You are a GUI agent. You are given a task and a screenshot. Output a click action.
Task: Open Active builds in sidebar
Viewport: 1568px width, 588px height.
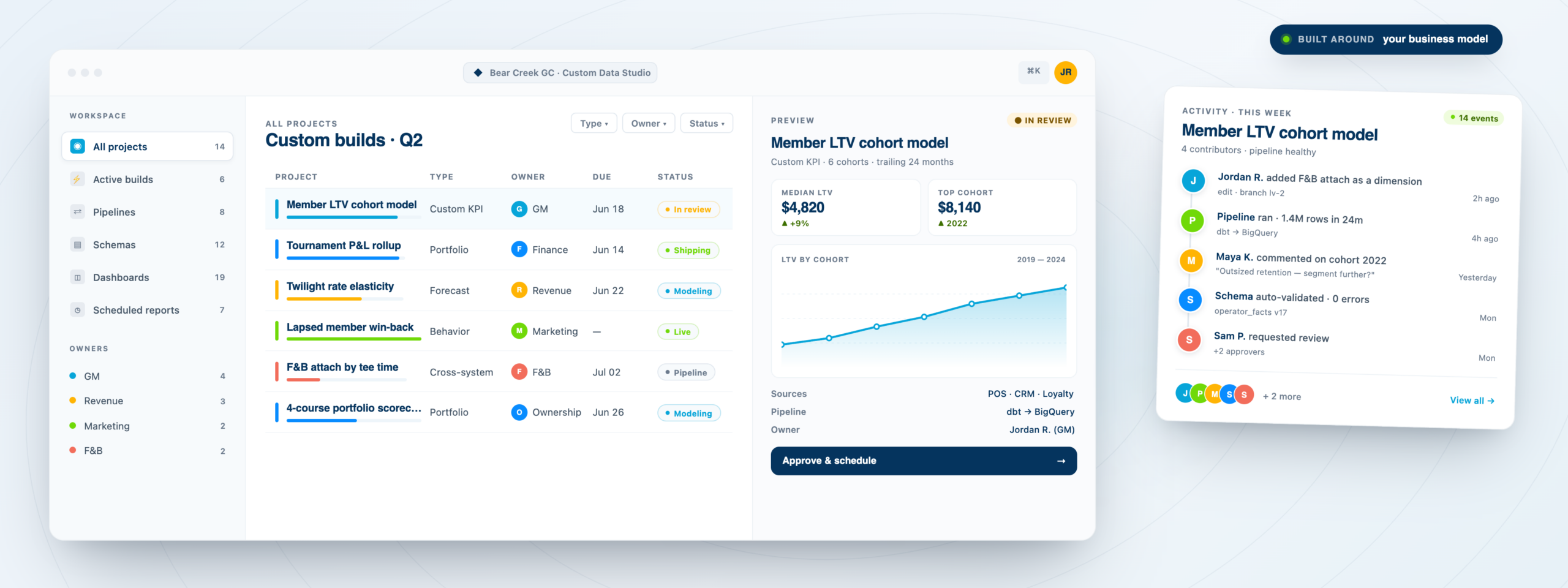[x=148, y=179]
